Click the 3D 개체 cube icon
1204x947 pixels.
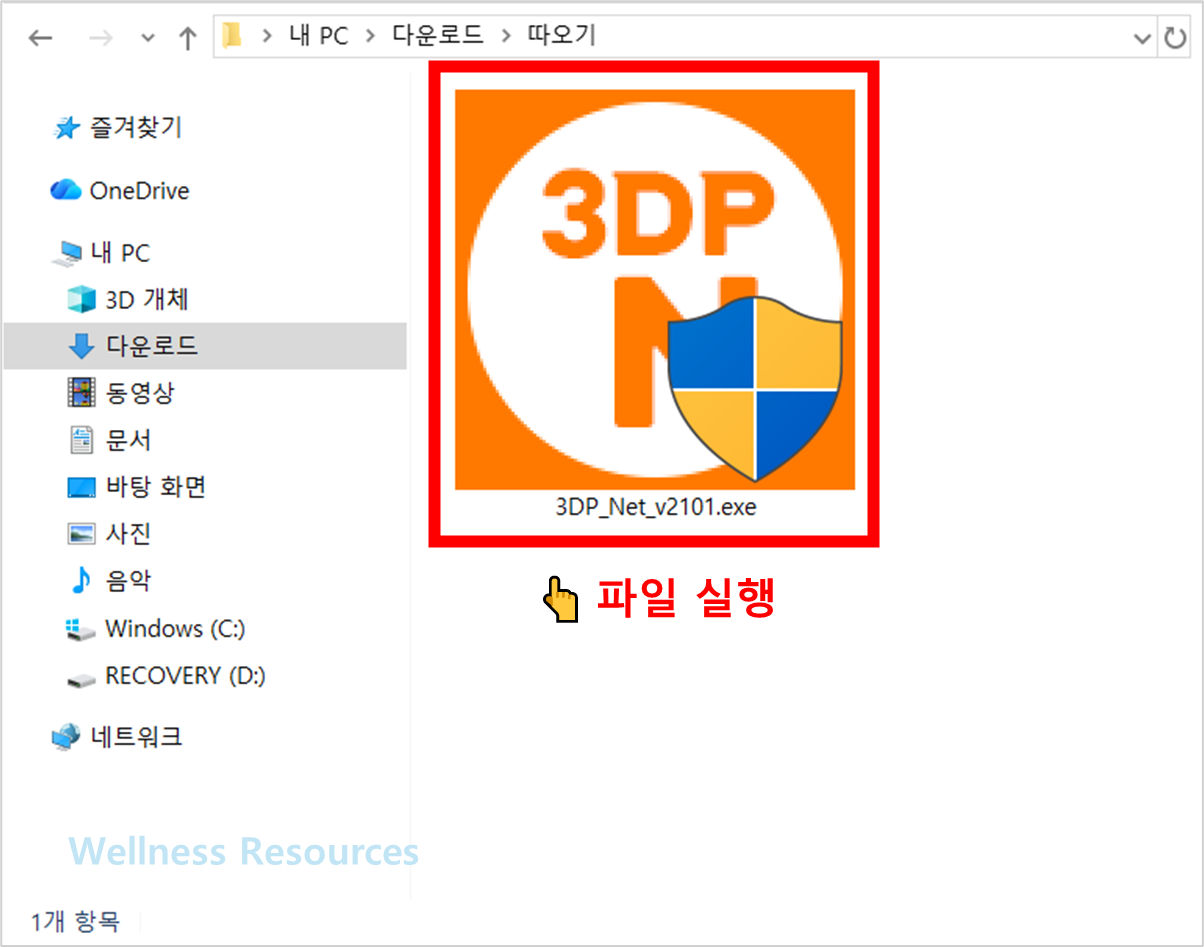[80, 299]
